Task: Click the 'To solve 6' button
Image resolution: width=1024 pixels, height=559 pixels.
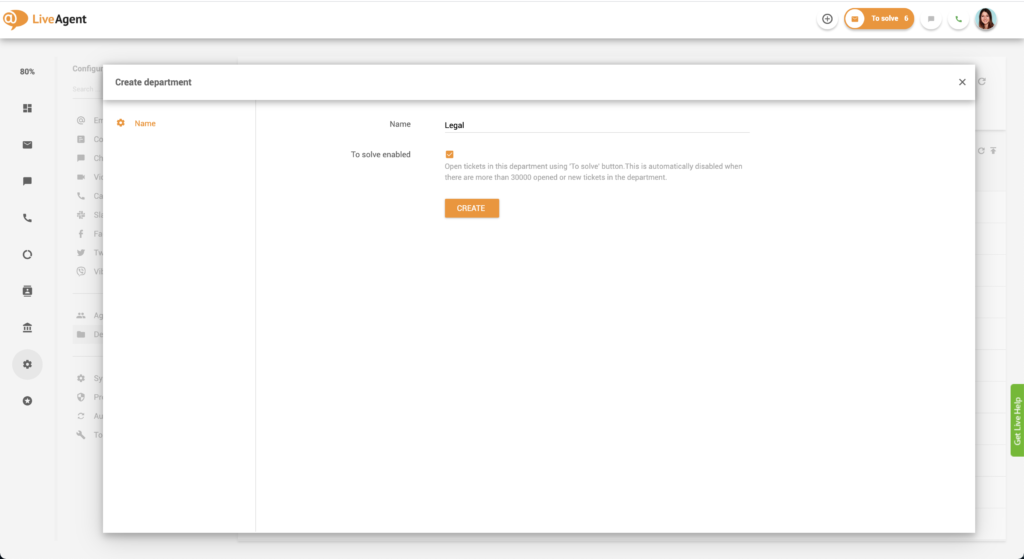Action: (879, 19)
